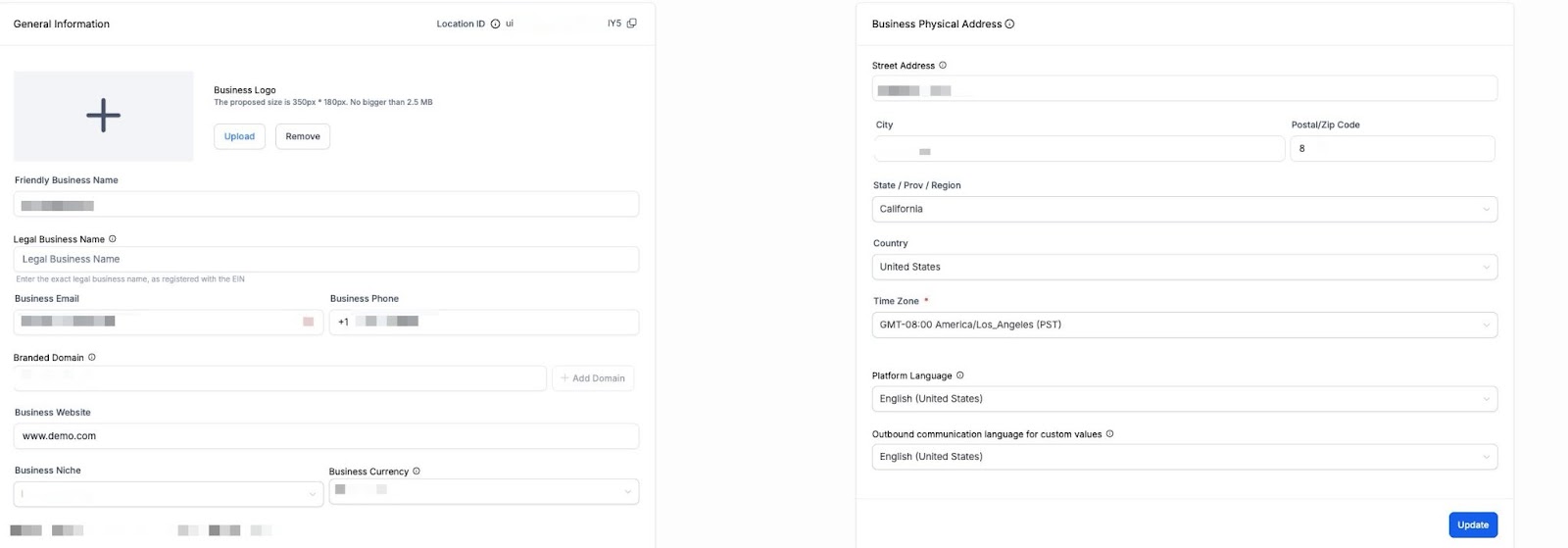This screenshot has height=548, width=1568.
Task: Open the Platform Language dropdown
Action: [x=1184, y=399]
